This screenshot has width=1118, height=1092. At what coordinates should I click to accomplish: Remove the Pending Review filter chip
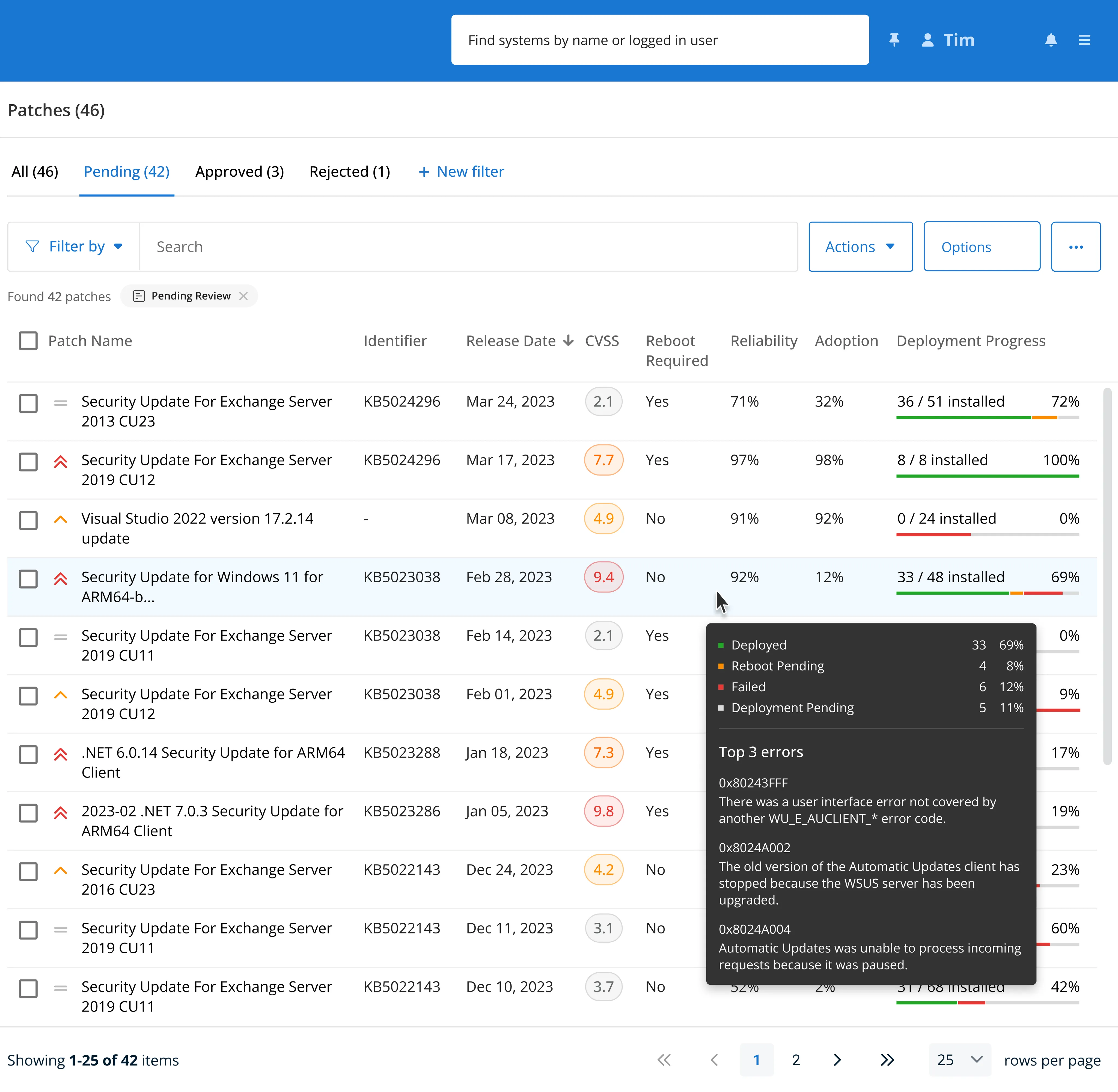[x=243, y=296]
